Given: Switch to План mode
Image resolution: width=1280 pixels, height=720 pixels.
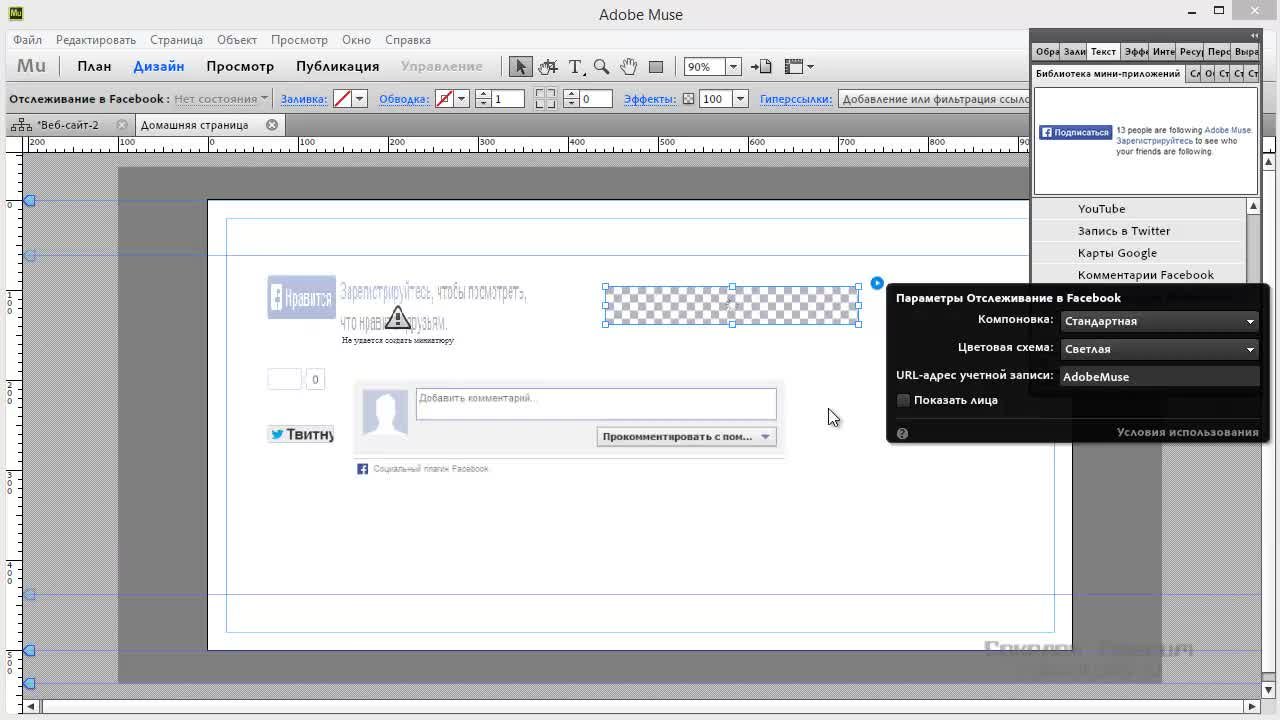Looking at the screenshot, I should click(94, 66).
